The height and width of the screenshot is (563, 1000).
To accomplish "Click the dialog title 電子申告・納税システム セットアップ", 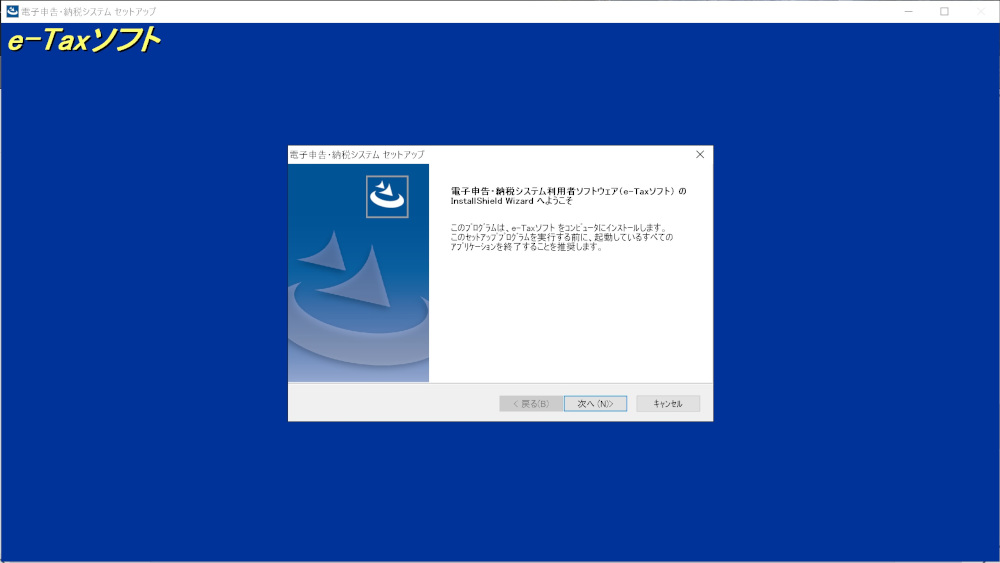I will [x=357, y=154].
